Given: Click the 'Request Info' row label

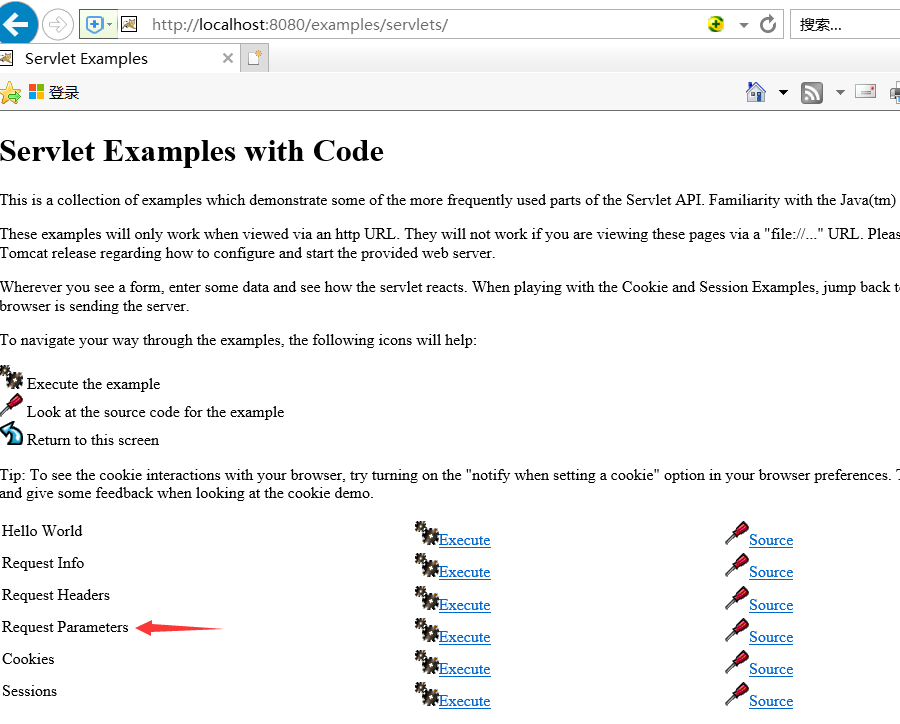Looking at the screenshot, I should pyautogui.click(x=43, y=563).
